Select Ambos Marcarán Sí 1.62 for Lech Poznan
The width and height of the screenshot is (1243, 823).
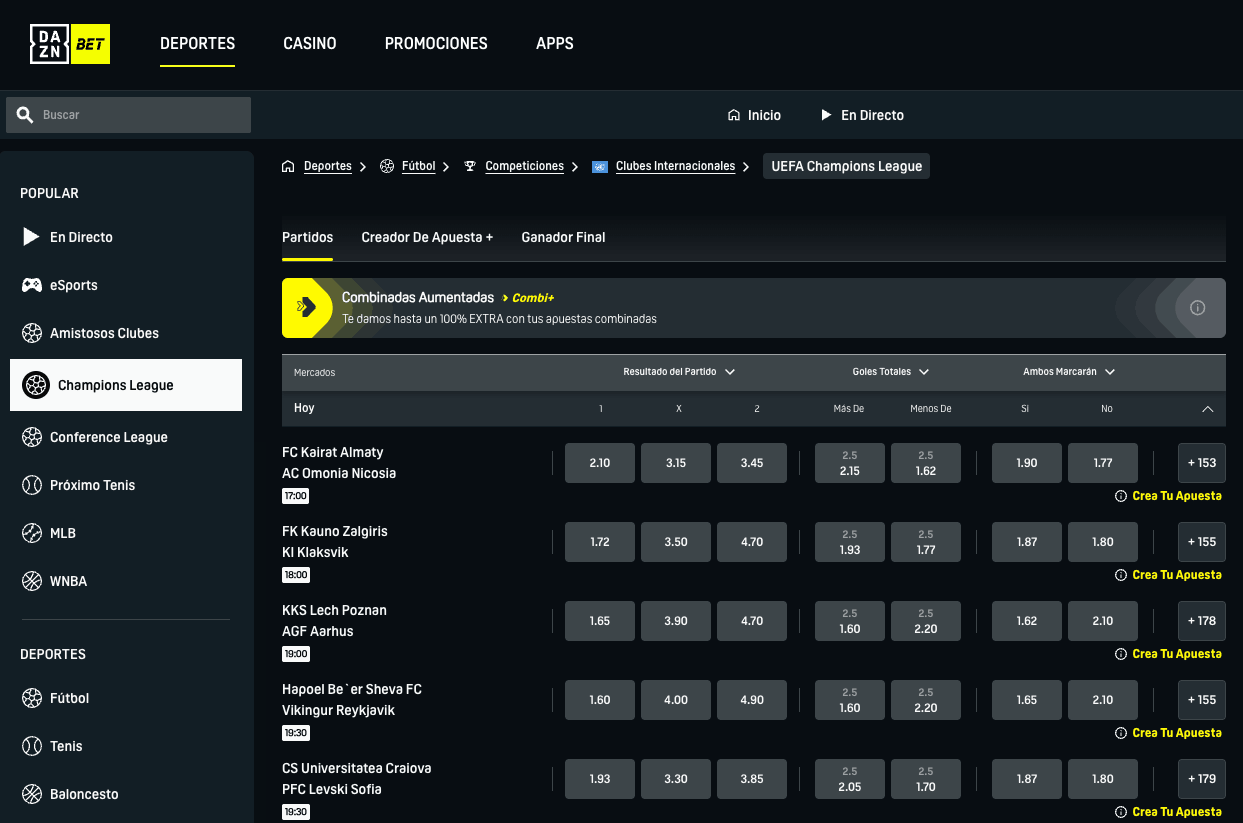tap(1027, 621)
